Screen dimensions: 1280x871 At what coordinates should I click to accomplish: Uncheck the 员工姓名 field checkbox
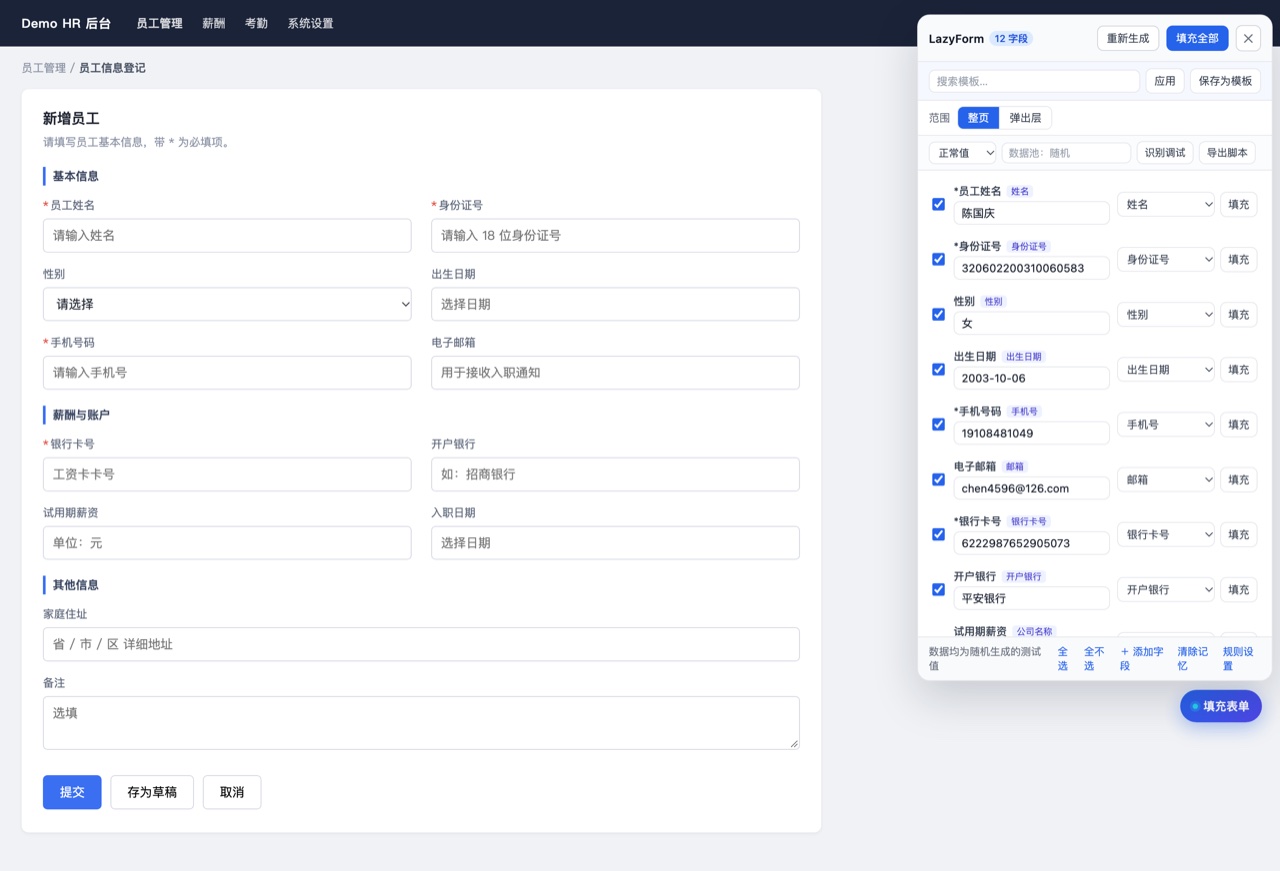(938, 204)
